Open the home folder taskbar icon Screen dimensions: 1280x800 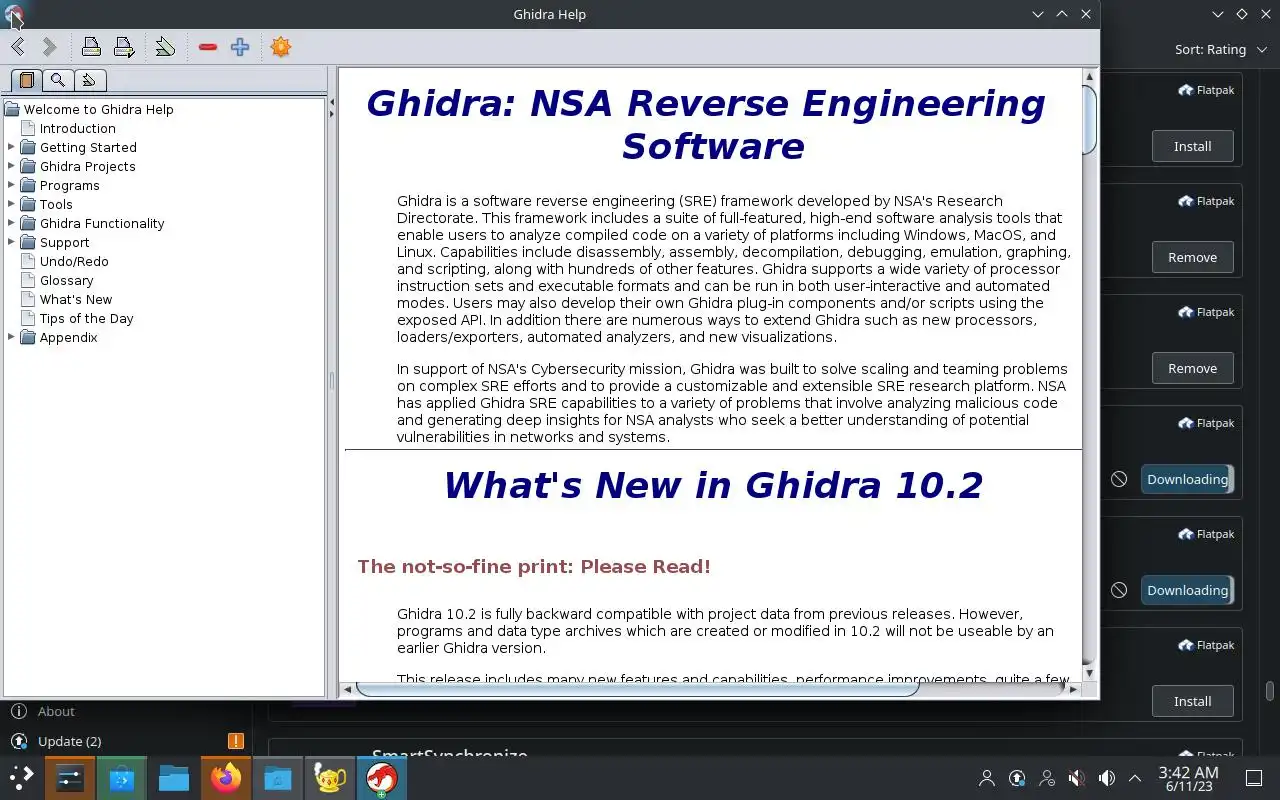click(278, 778)
